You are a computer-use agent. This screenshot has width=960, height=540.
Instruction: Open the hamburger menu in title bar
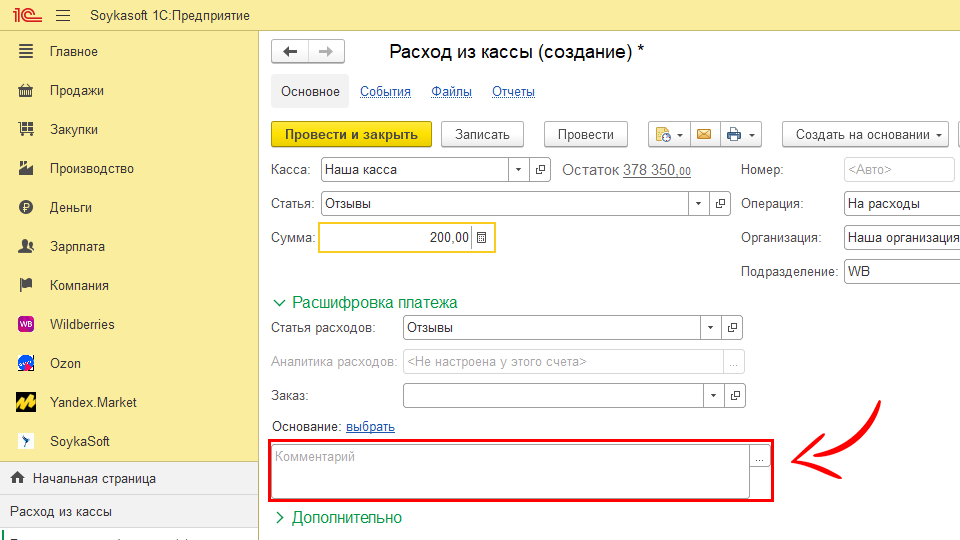63,16
